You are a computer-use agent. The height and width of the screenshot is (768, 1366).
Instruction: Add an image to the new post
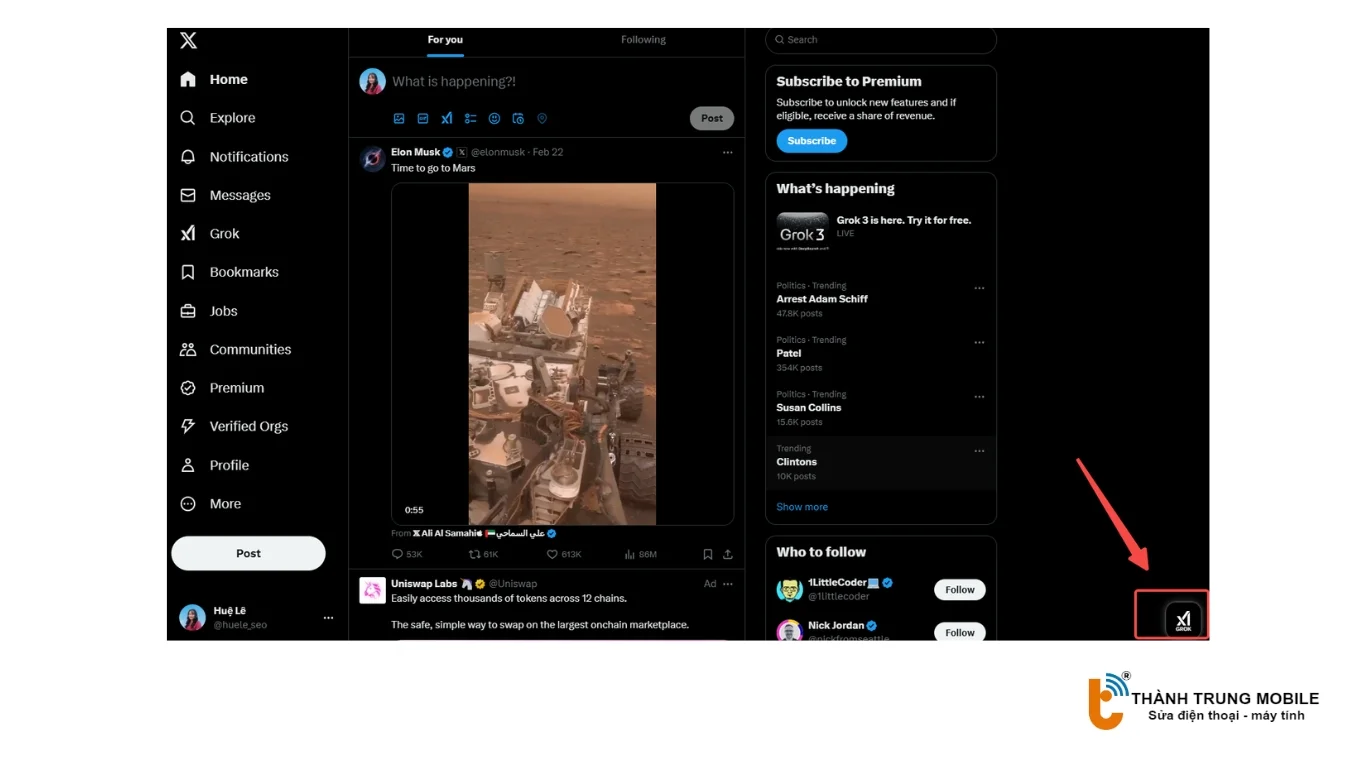click(x=399, y=118)
